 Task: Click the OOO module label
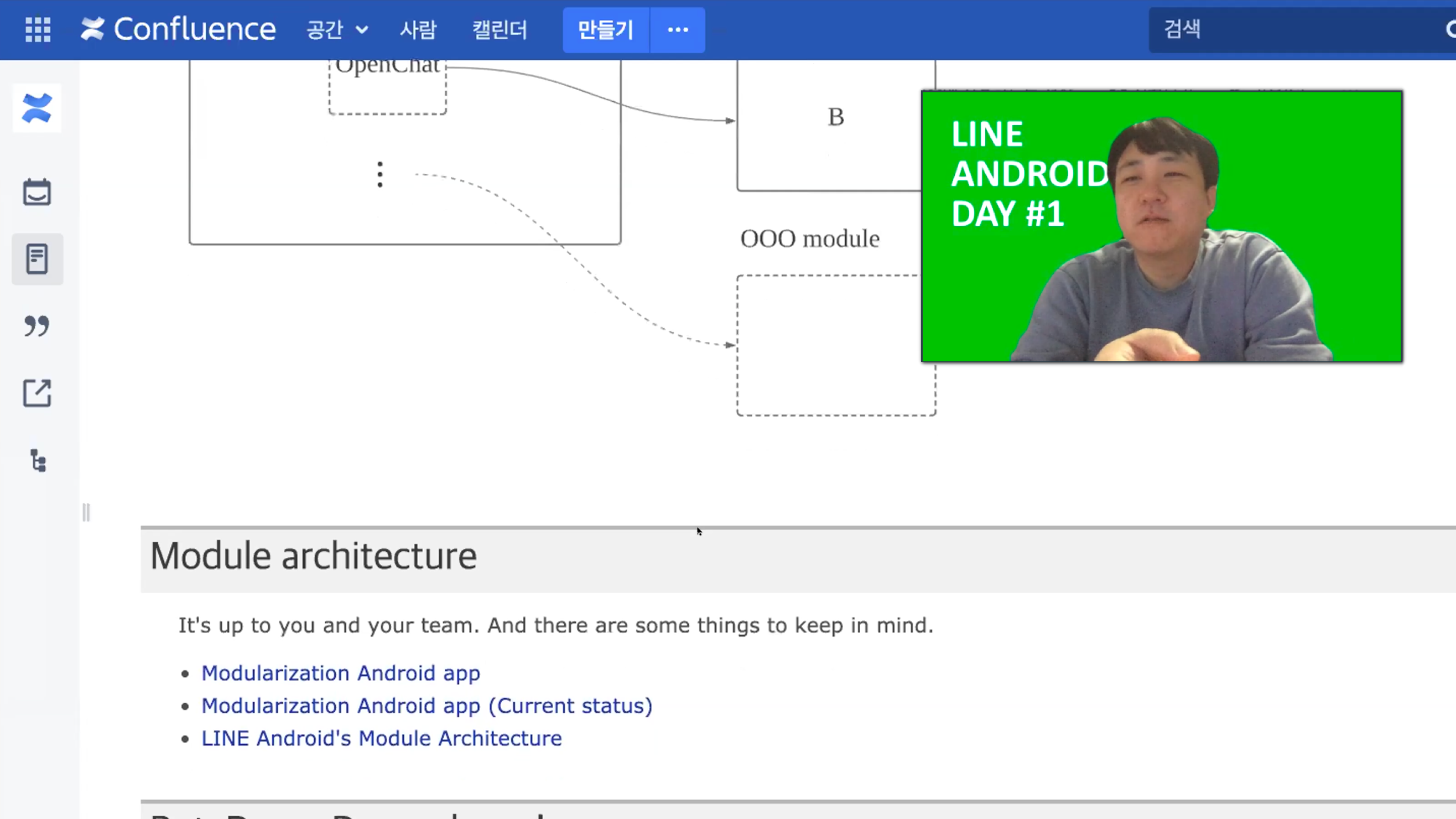click(810, 239)
